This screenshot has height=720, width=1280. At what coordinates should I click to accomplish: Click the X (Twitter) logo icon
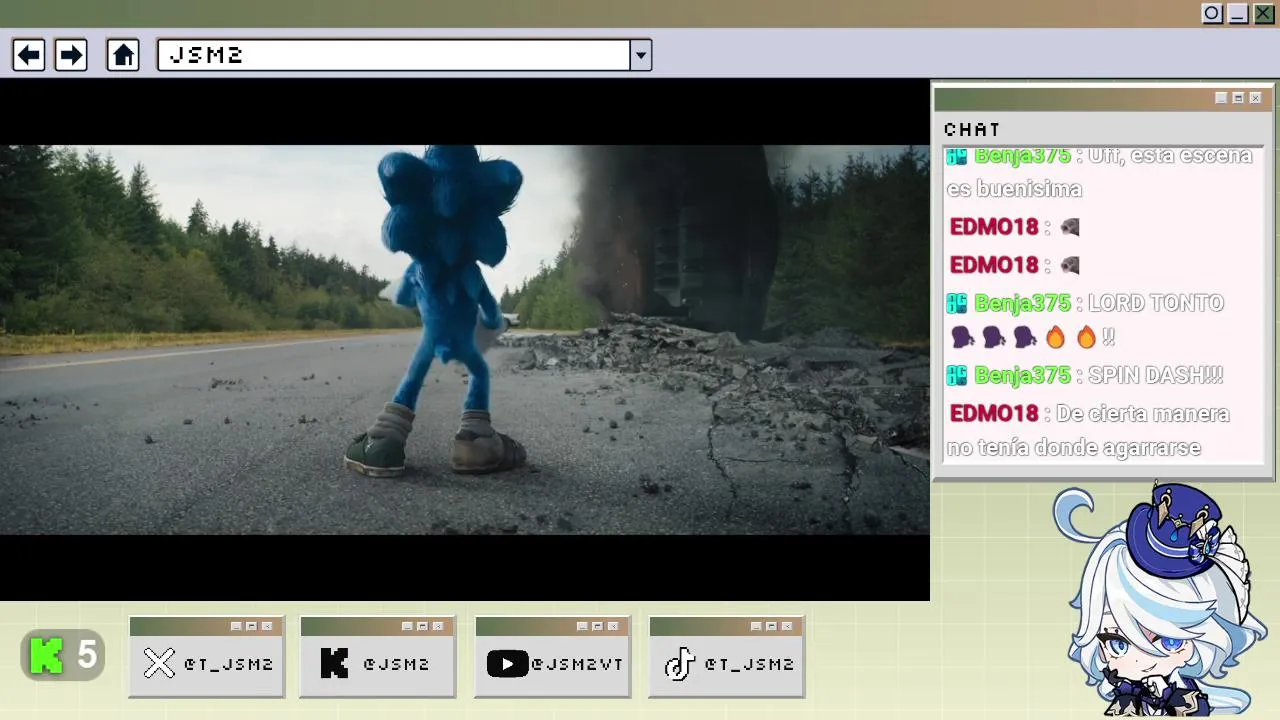click(x=159, y=663)
